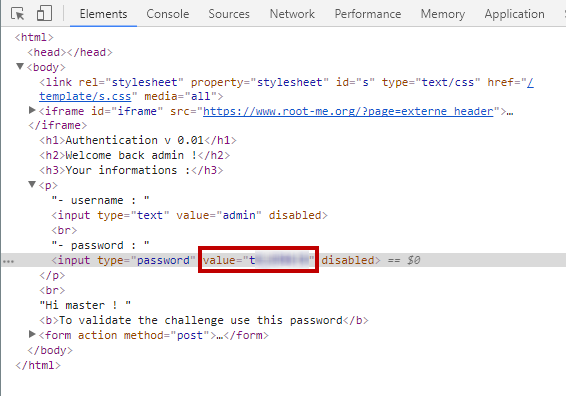Activate the element inspector picker icon
Image resolution: width=566 pixels, height=396 pixels.
coord(17,14)
